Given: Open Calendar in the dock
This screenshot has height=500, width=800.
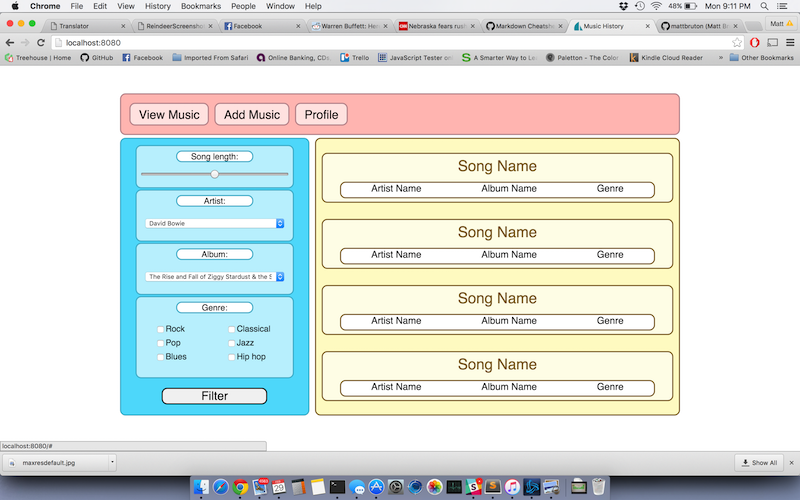Looking at the screenshot, I should pos(279,487).
